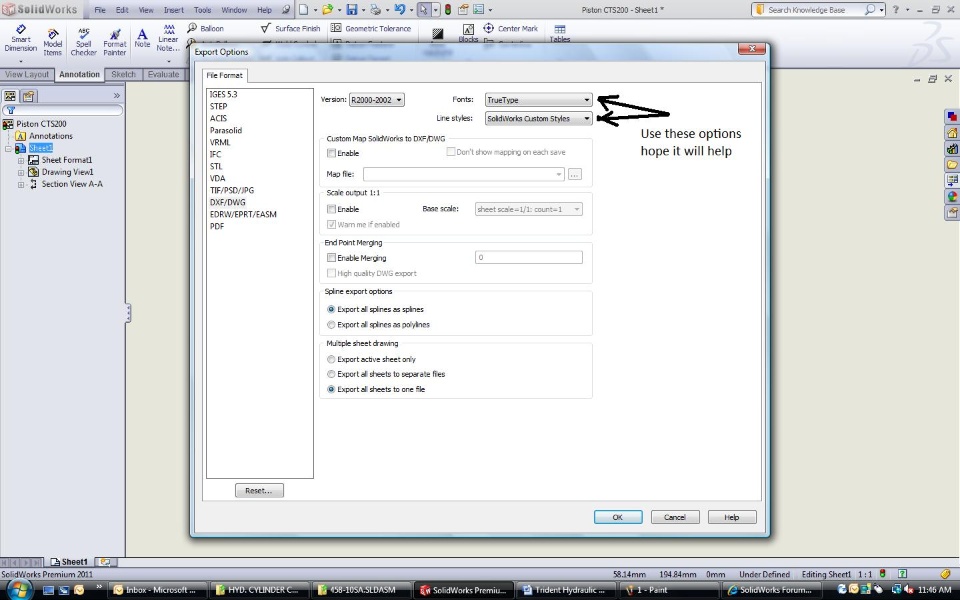
Task: Click the Sheet1 tab at bottom
Action: point(69,561)
